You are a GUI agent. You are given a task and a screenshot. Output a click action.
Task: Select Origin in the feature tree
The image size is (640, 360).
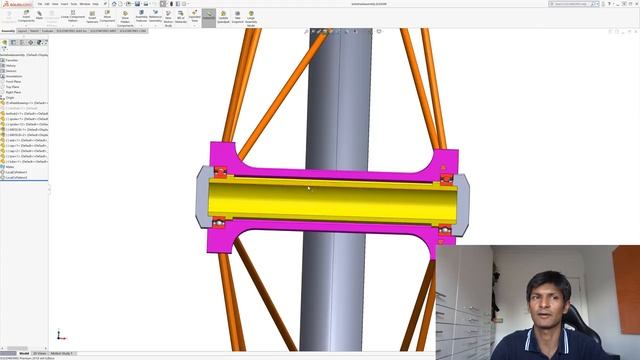[x=10, y=98]
